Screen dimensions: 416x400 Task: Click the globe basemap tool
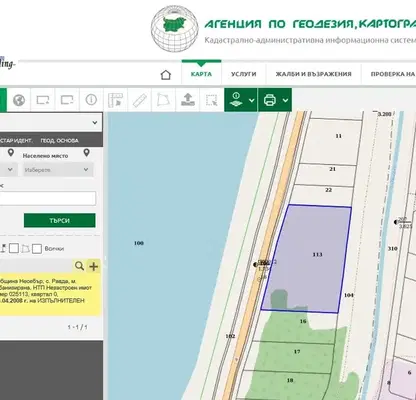click(19, 100)
